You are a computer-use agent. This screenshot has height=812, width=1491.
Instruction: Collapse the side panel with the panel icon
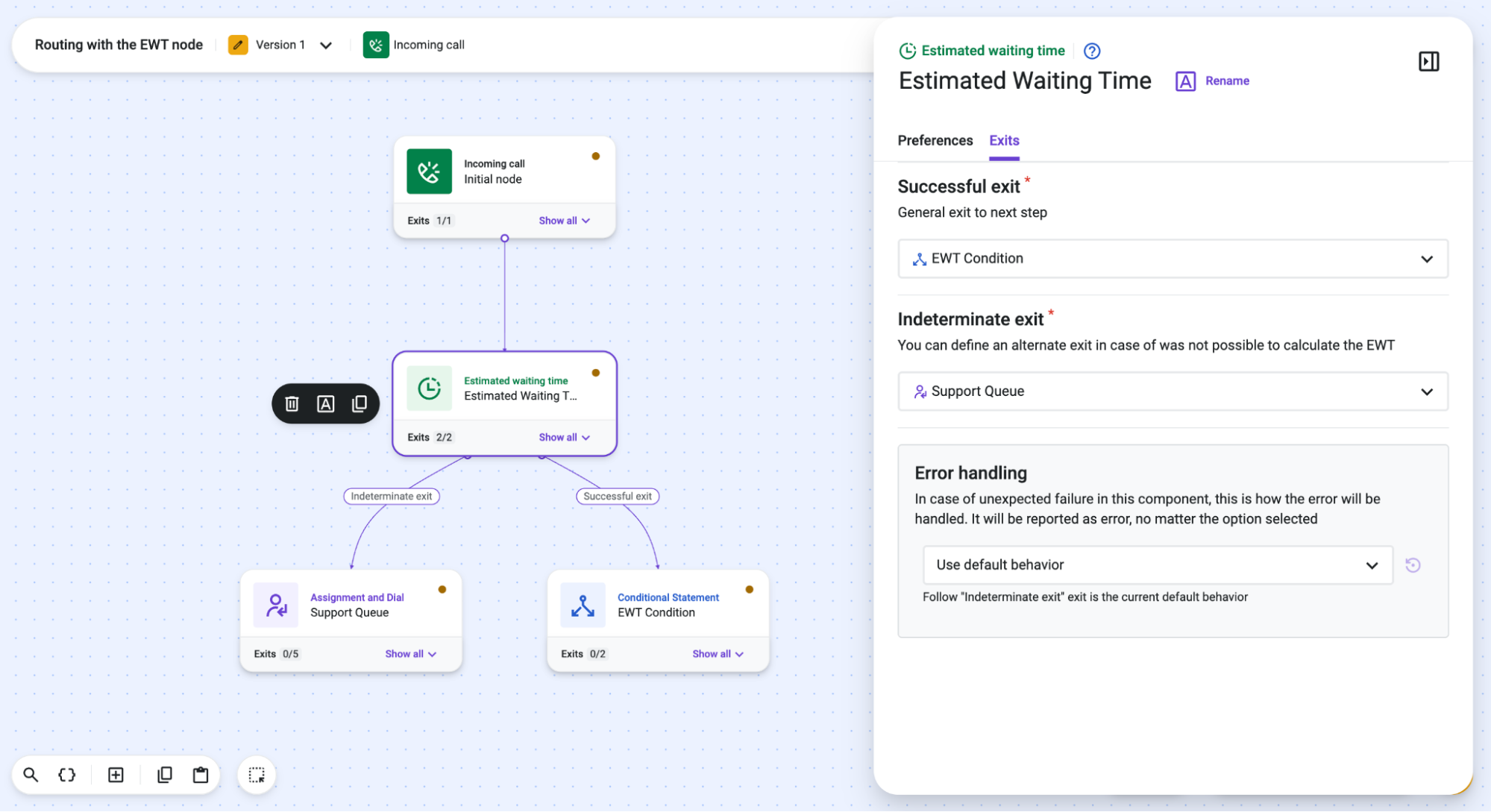point(1428,61)
